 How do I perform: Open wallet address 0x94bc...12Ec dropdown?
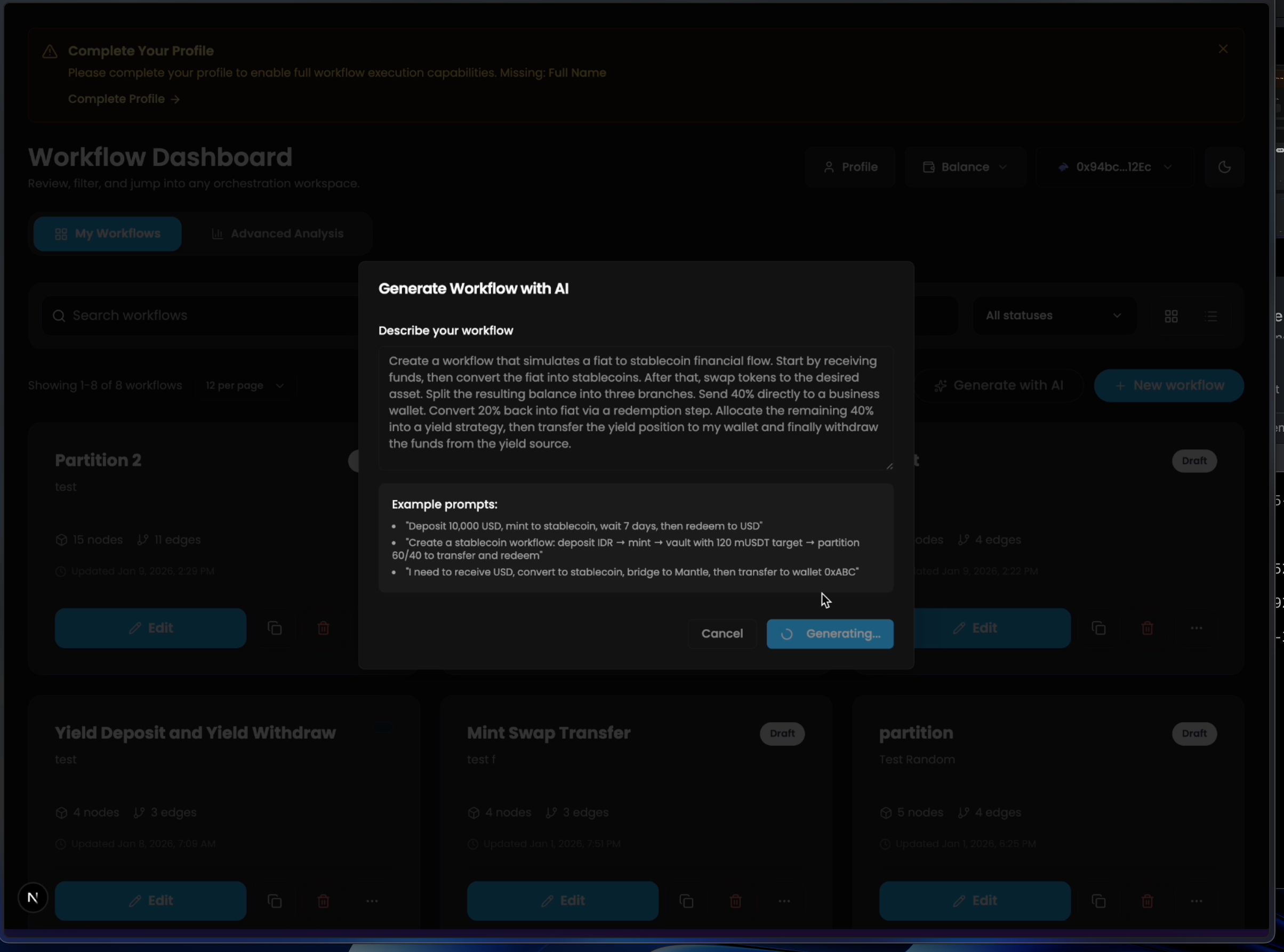pos(1114,167)
